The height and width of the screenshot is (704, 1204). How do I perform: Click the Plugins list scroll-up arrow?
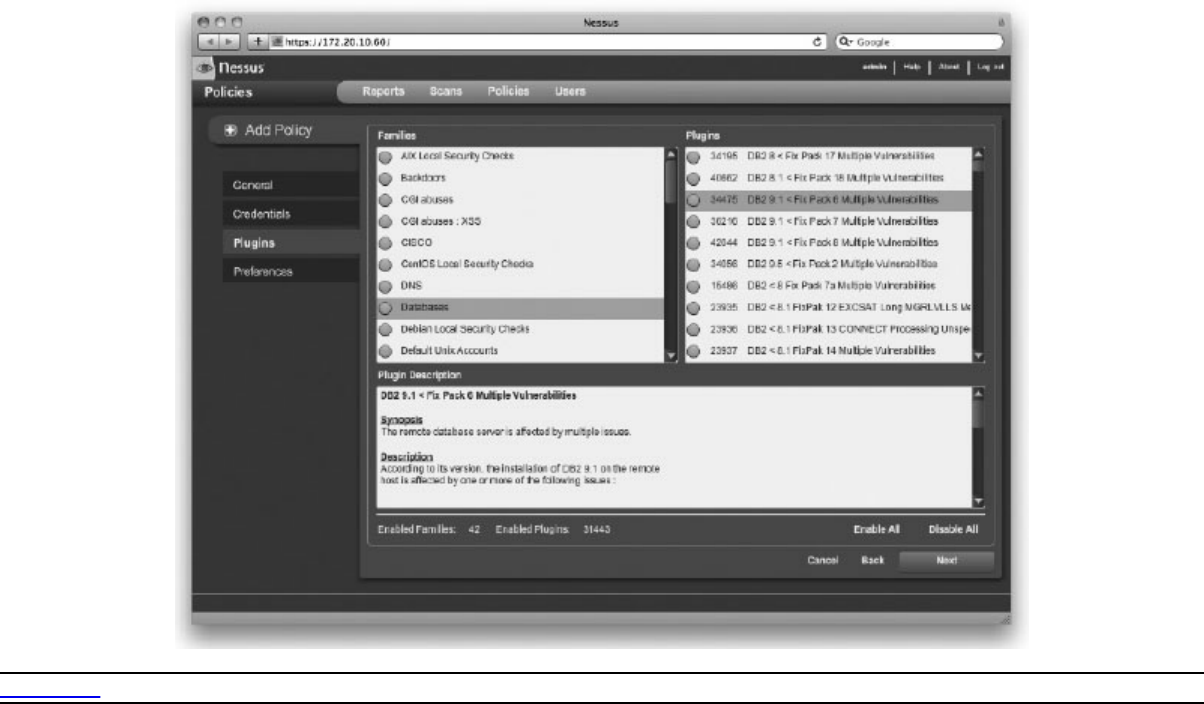click(x=979, y=153)
